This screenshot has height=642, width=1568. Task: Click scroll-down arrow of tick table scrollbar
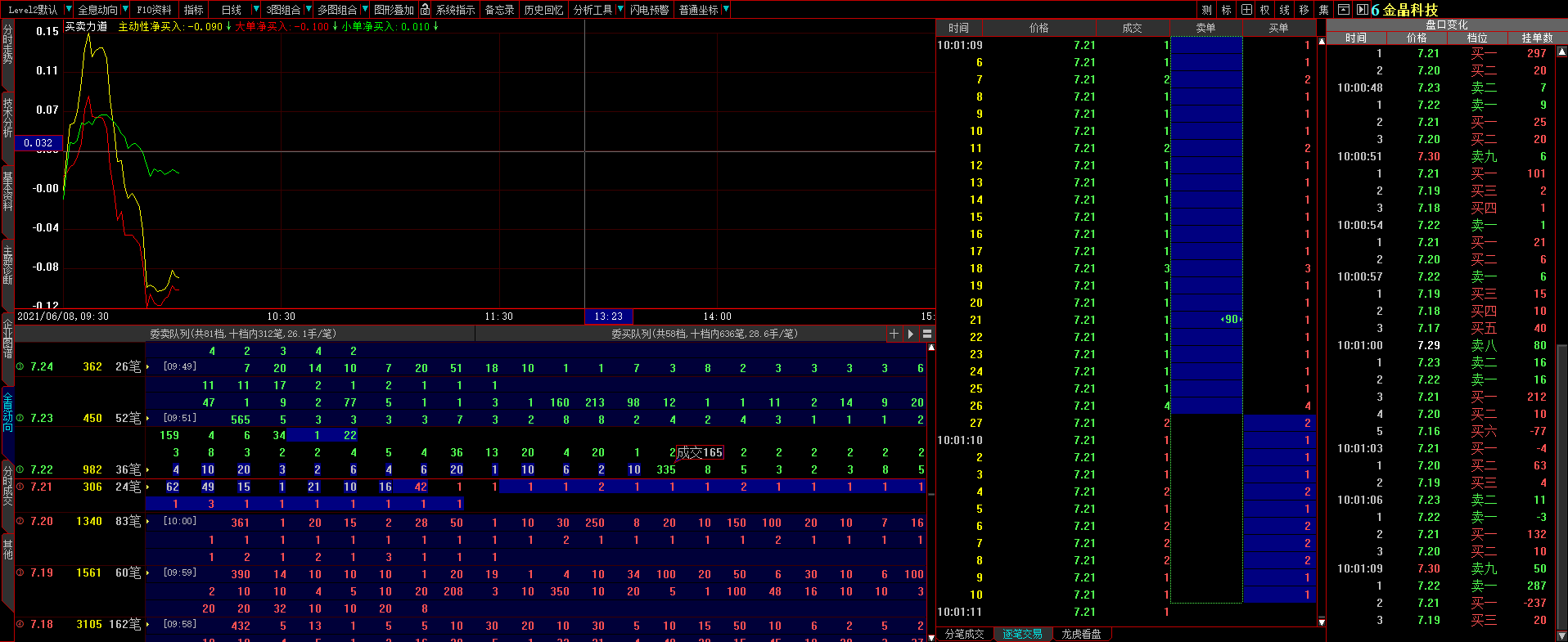pos(1321,622)
